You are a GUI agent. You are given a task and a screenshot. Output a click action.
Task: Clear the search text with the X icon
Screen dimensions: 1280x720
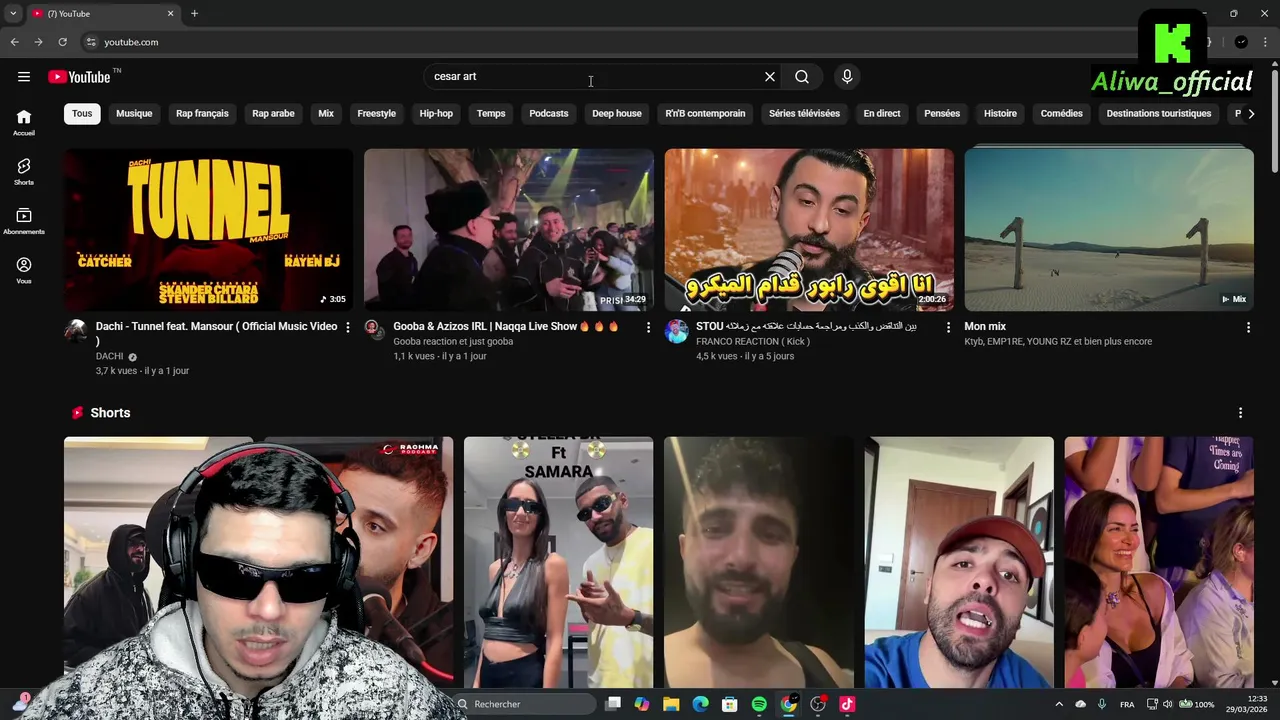click(x=770, y=77)
